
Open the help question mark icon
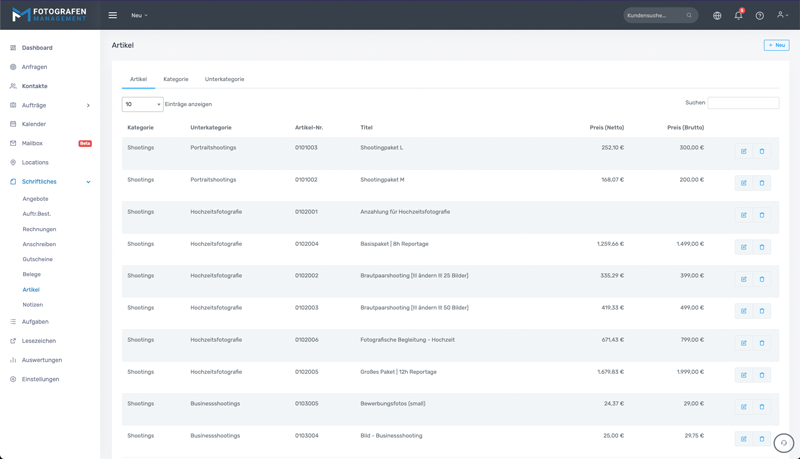click(x=759, y=15)
